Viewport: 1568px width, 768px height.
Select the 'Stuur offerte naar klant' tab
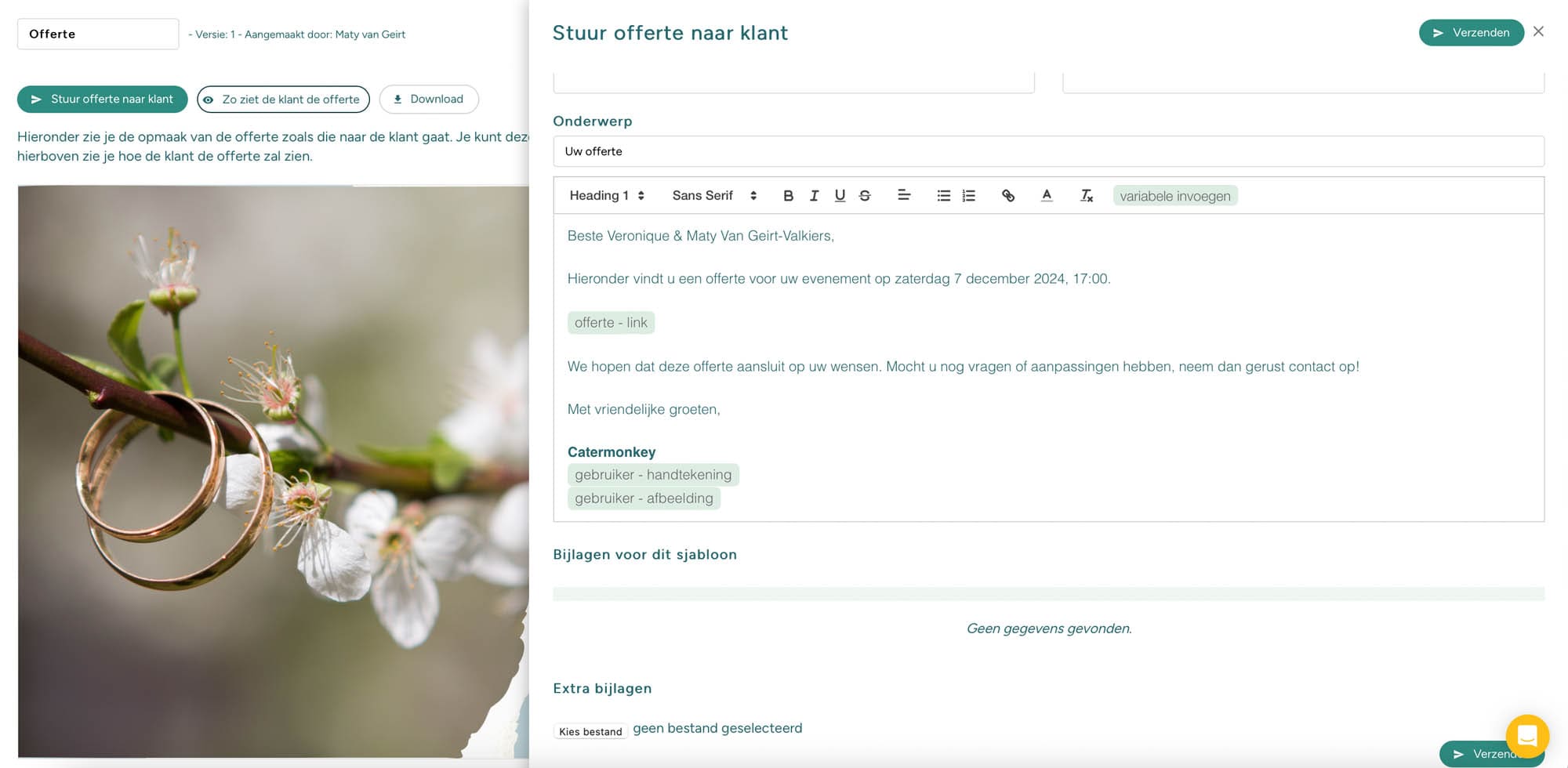tap(102, 99)
